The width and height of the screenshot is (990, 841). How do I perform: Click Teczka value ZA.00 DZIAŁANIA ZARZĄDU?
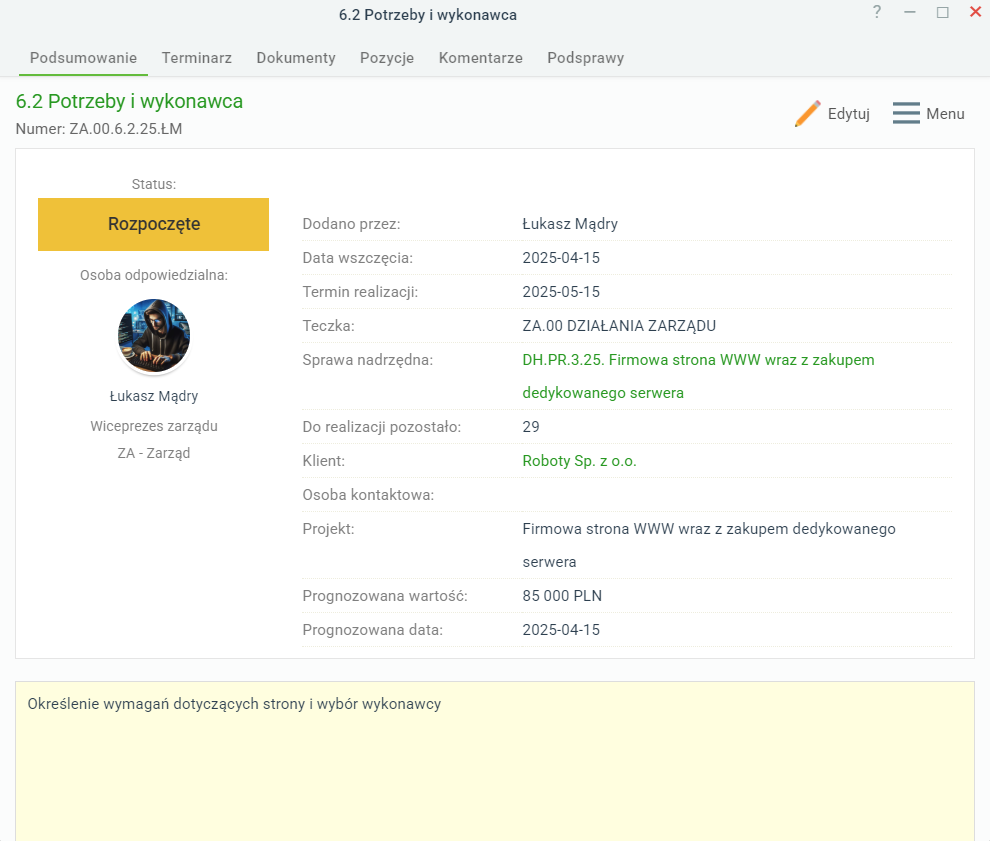click(x=619, y=326)
